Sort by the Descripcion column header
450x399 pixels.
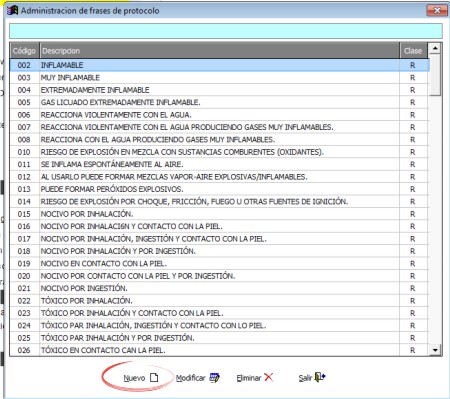click(219, 51)
